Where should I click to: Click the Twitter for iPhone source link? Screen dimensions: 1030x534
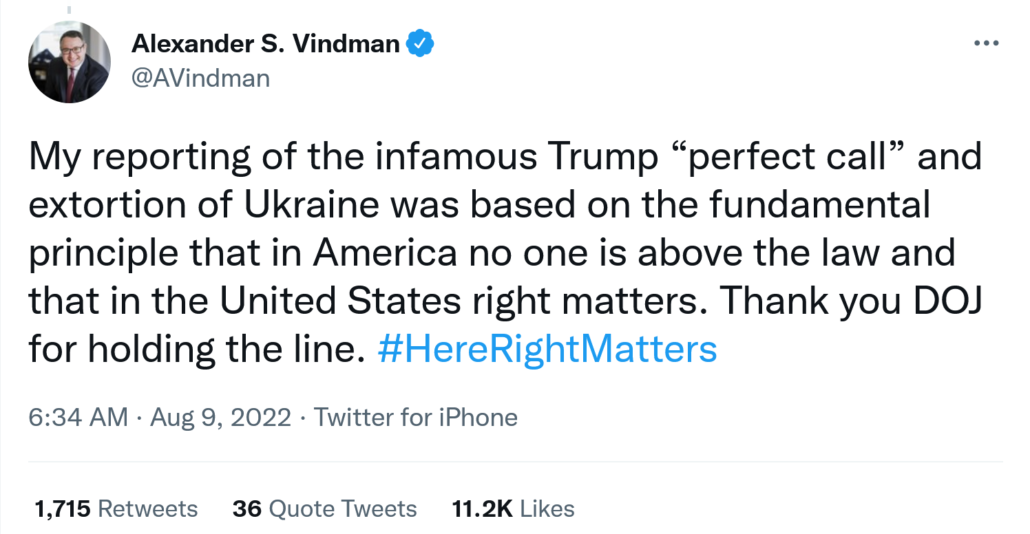click(416, 416)
